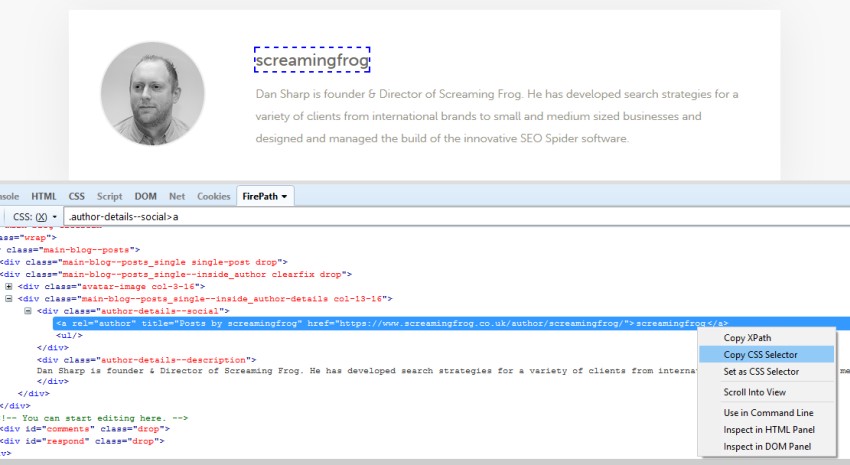Click the div id="respond" class="drop" line
Viewport: 850px width, 465px height.
point(82,441)
